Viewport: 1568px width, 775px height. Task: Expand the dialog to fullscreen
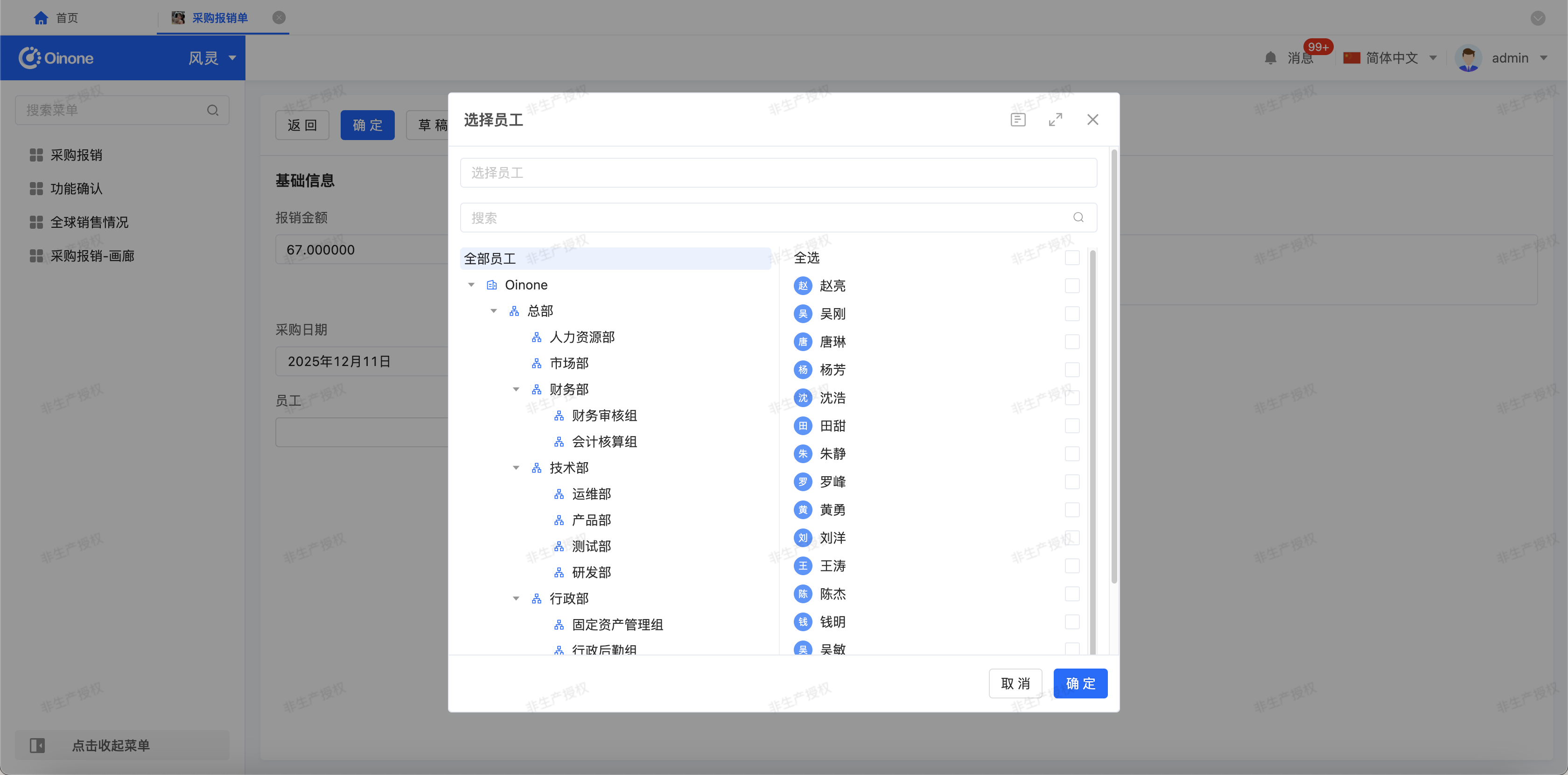(1056, 120)
